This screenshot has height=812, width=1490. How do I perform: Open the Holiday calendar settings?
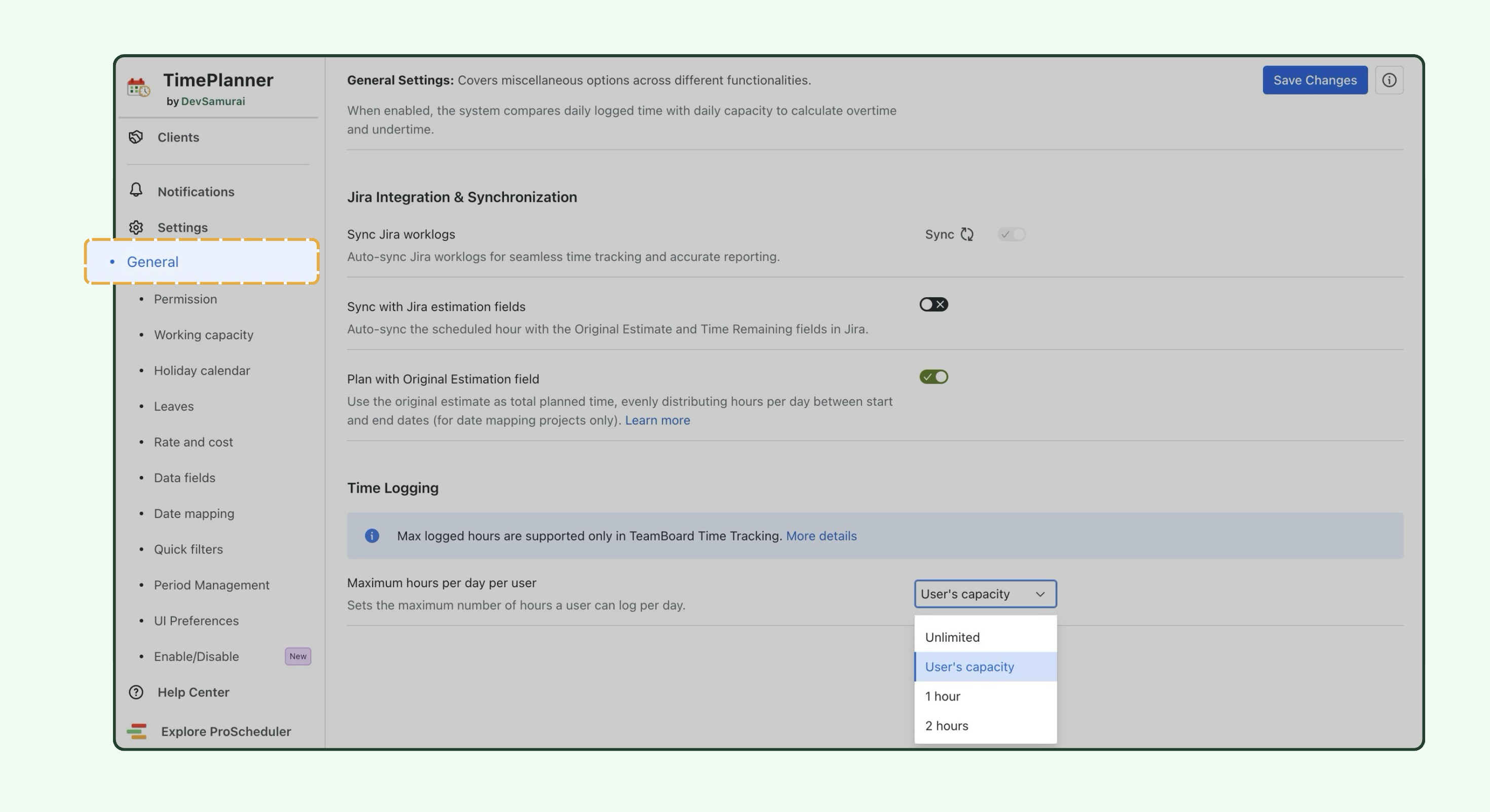(202, 370)
